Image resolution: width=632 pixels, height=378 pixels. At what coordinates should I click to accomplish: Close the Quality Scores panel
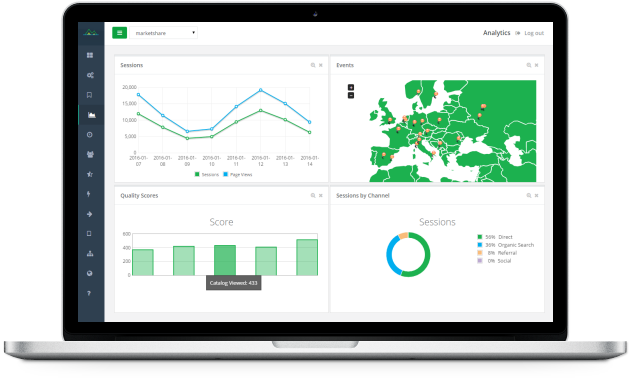pos(321,195)
